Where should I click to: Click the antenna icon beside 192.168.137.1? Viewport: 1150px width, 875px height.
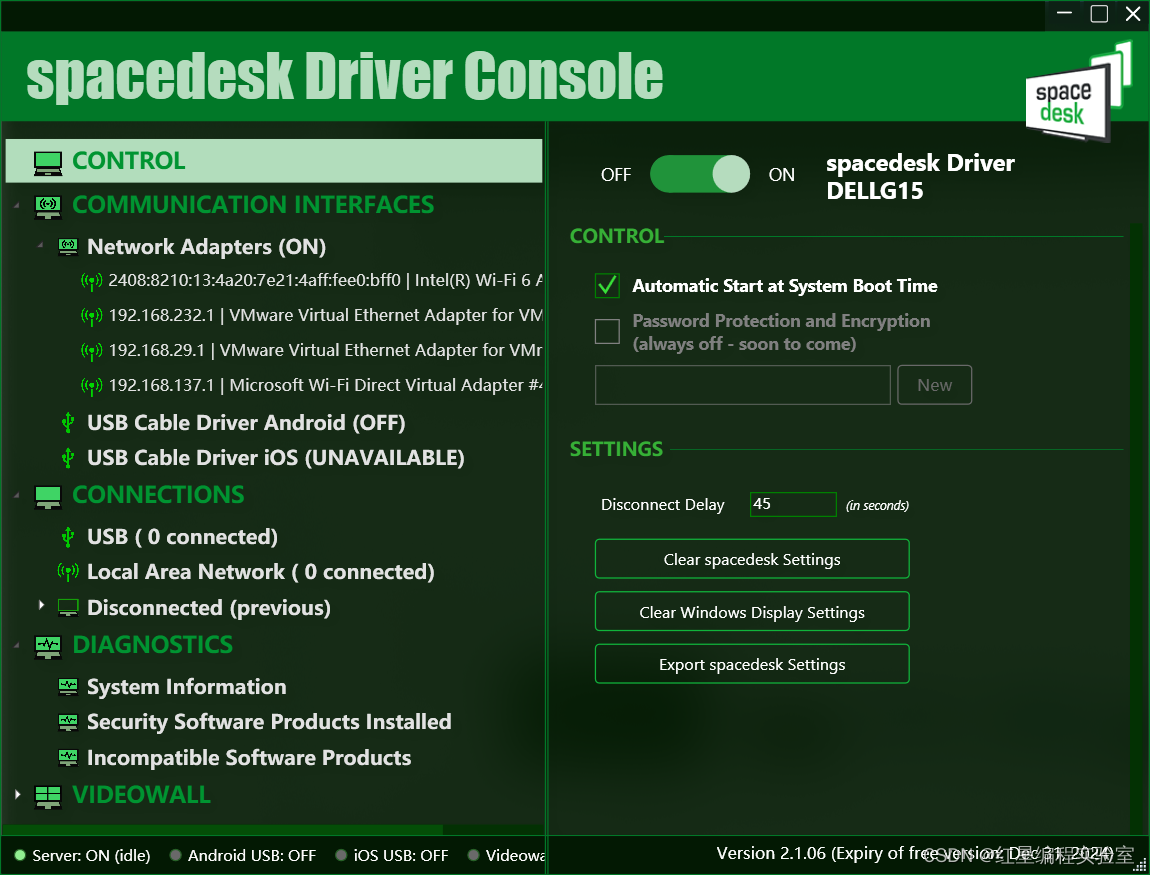(91, 386)
